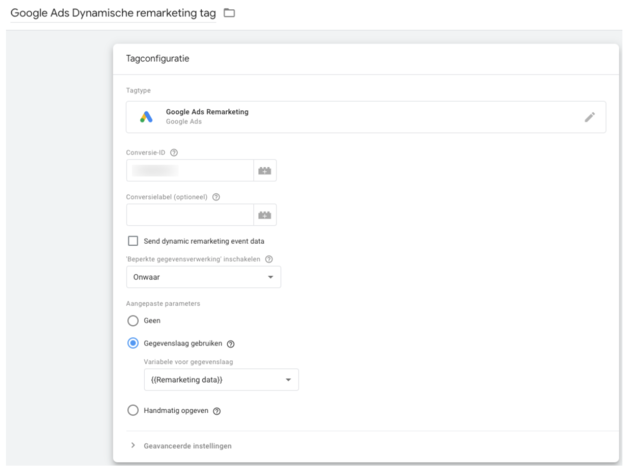Show help for Conversie-ID
The height and width of the screenshot is (470, 630).
[174, 153]
